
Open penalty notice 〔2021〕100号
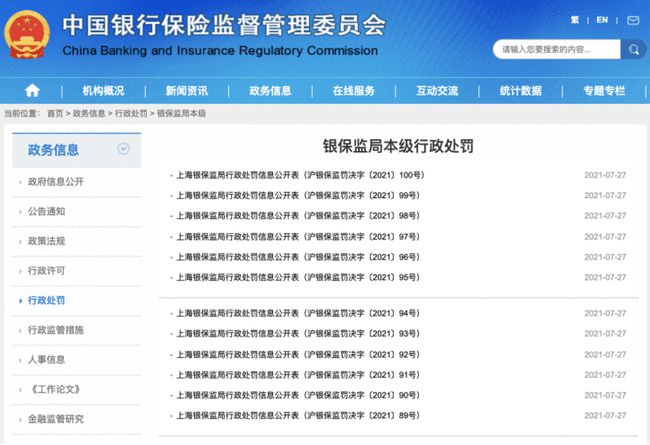[x=301, y=175]
